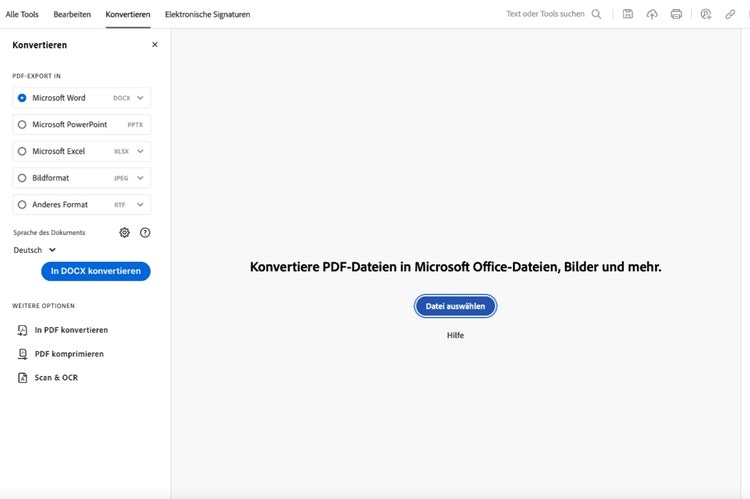
Task: Close the Konvertieren side panel
Action: 154,45
